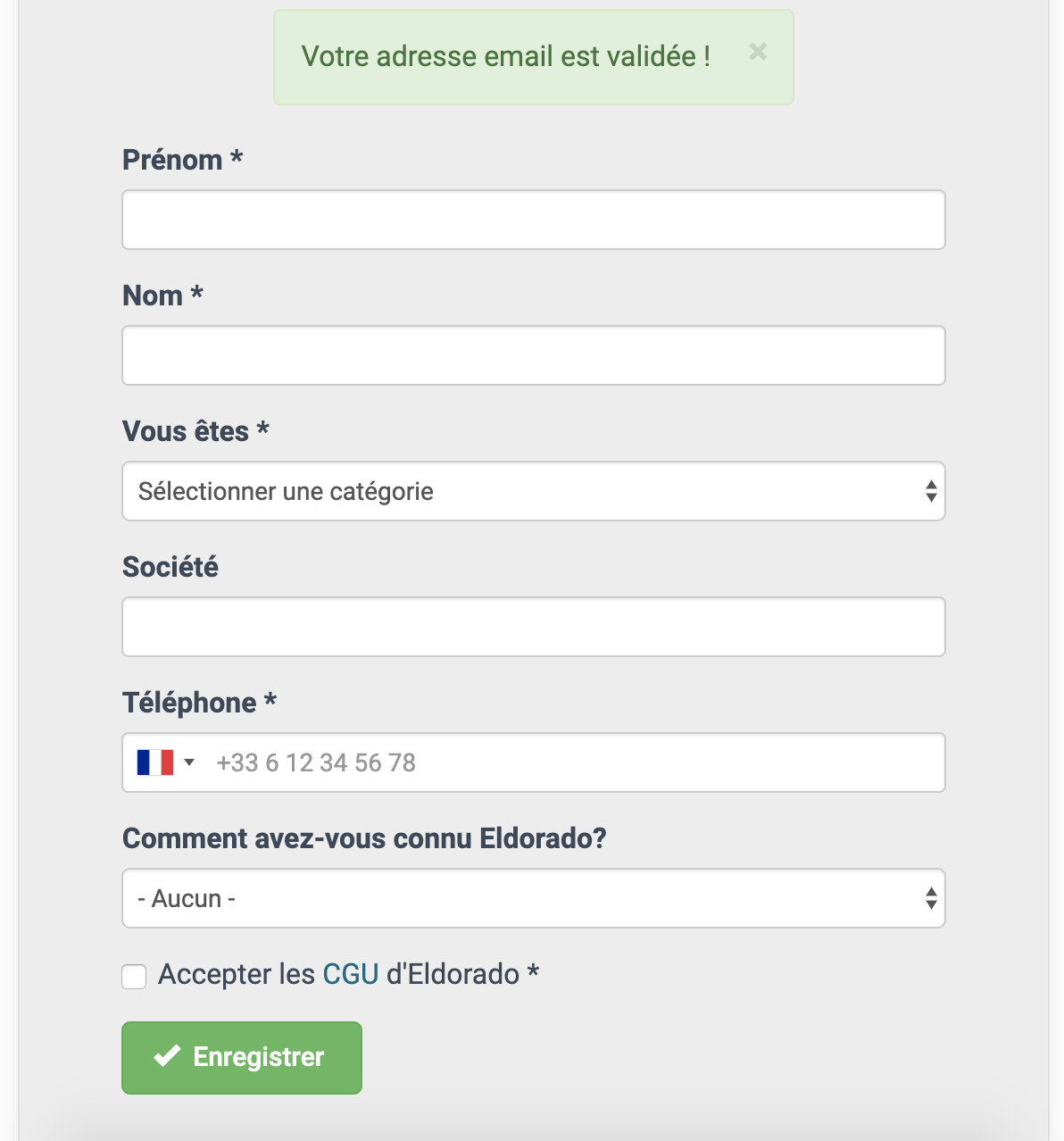The width and height of the screenshot is (1064, 1141).
Task: Focus the Prénom text field
Action: pos(534,220)
